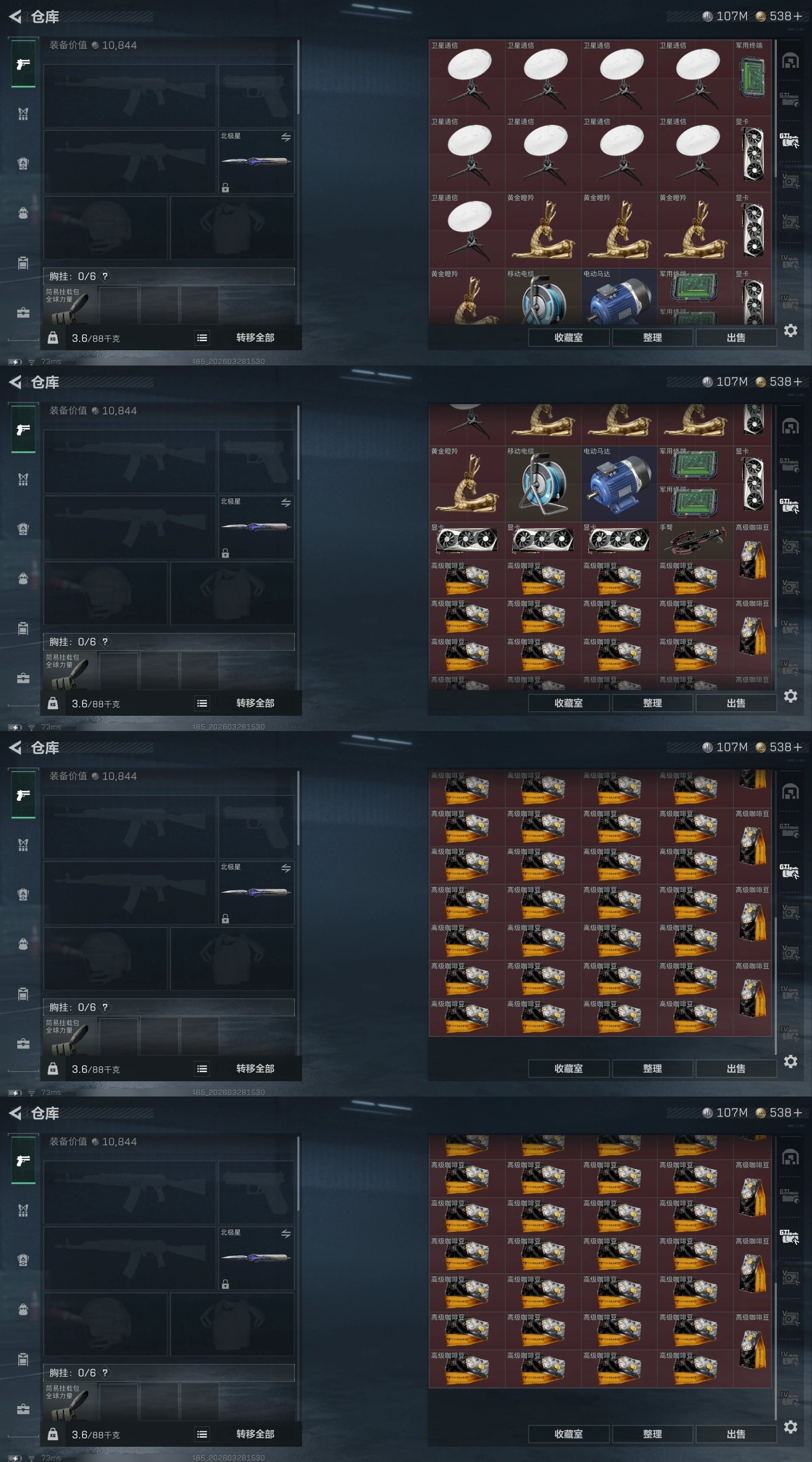Expand the list icon beside 转移全部
Screen dimensions: 812x1462
[202, 338]
